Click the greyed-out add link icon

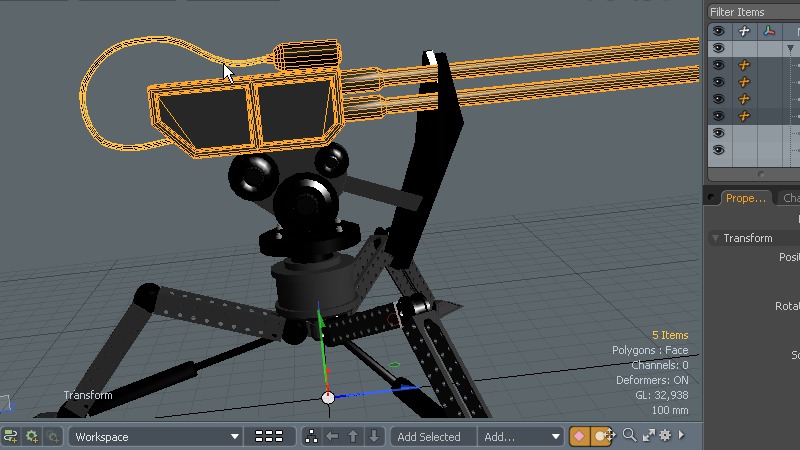click(x=53, y=436)
